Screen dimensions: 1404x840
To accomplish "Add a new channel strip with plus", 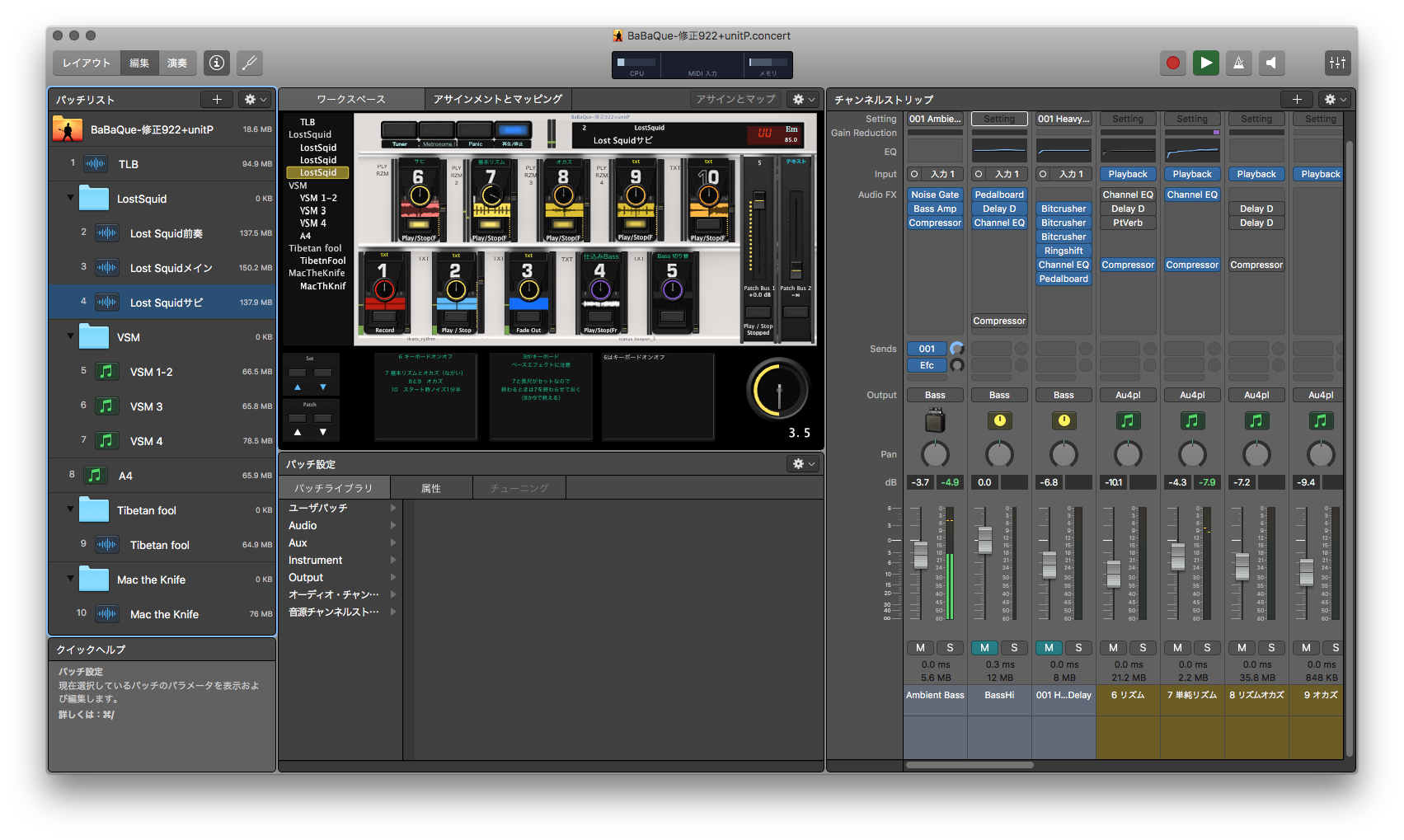I will pos(1297,100).
